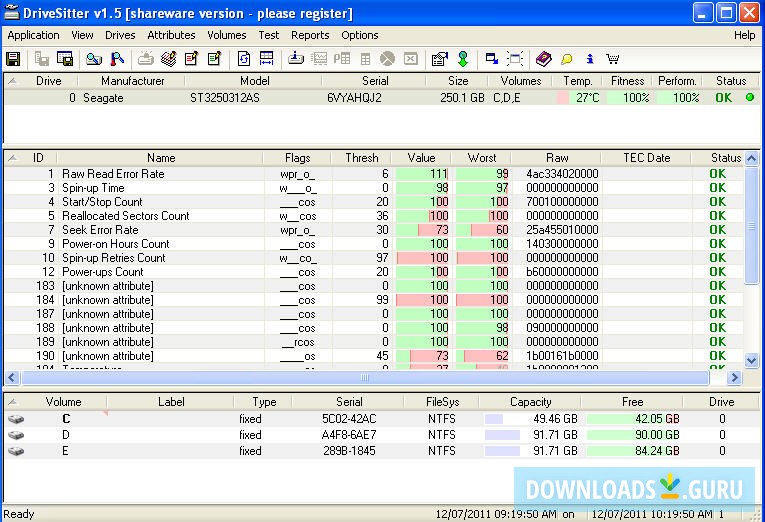Image resolution: width=765 pixels, height=522 pixels.
Task: Sort drives by Manufacturer column header
Action: 133,81
